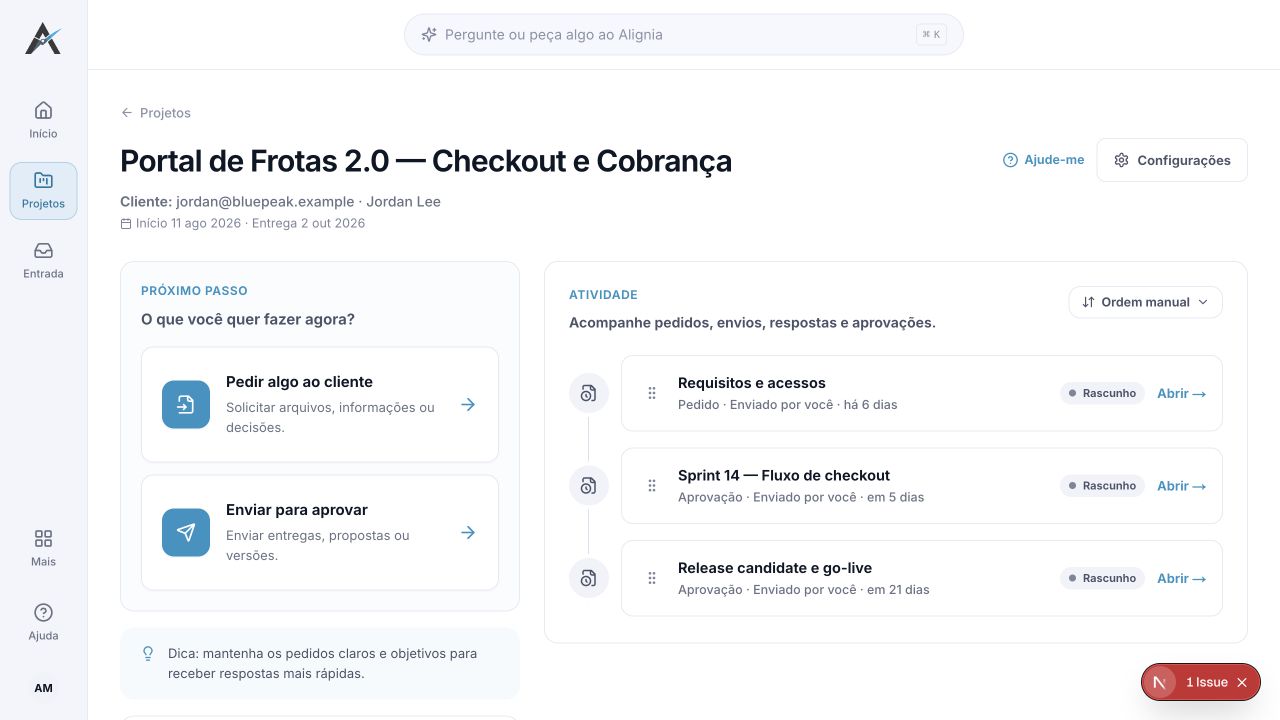Open the Entrada inbox
Screen dimensions: 1280x720
[43, 260]
